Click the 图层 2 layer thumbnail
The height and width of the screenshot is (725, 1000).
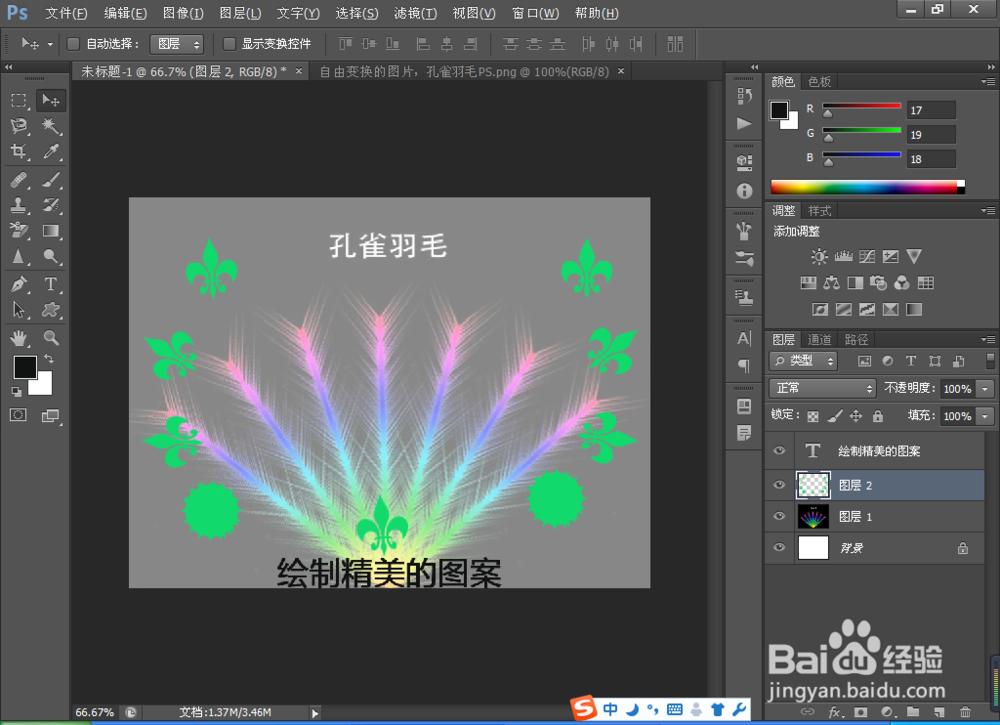coord(813,484)
